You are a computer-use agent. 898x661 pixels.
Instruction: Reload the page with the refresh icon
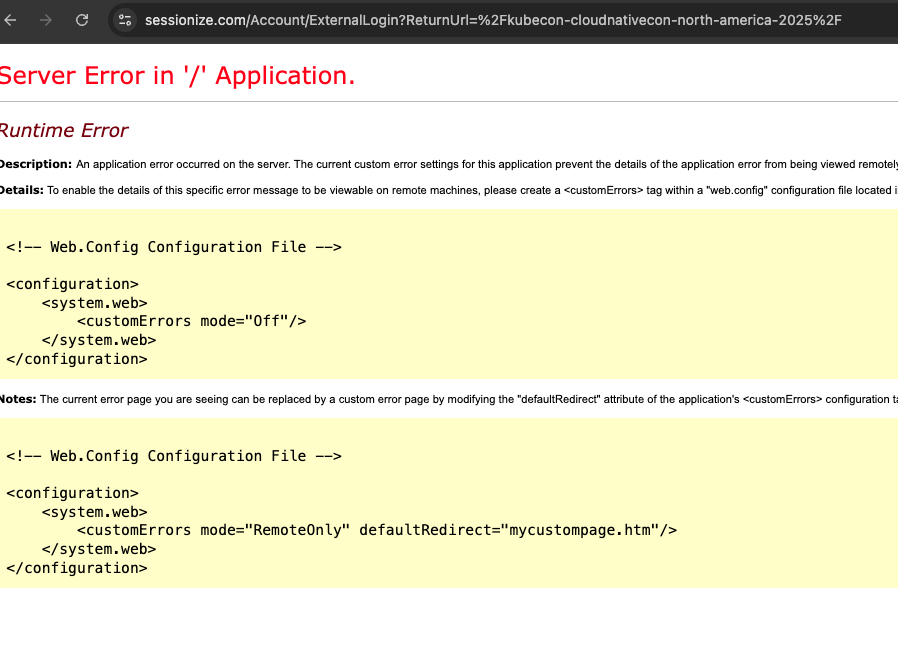tap(82, 20)
